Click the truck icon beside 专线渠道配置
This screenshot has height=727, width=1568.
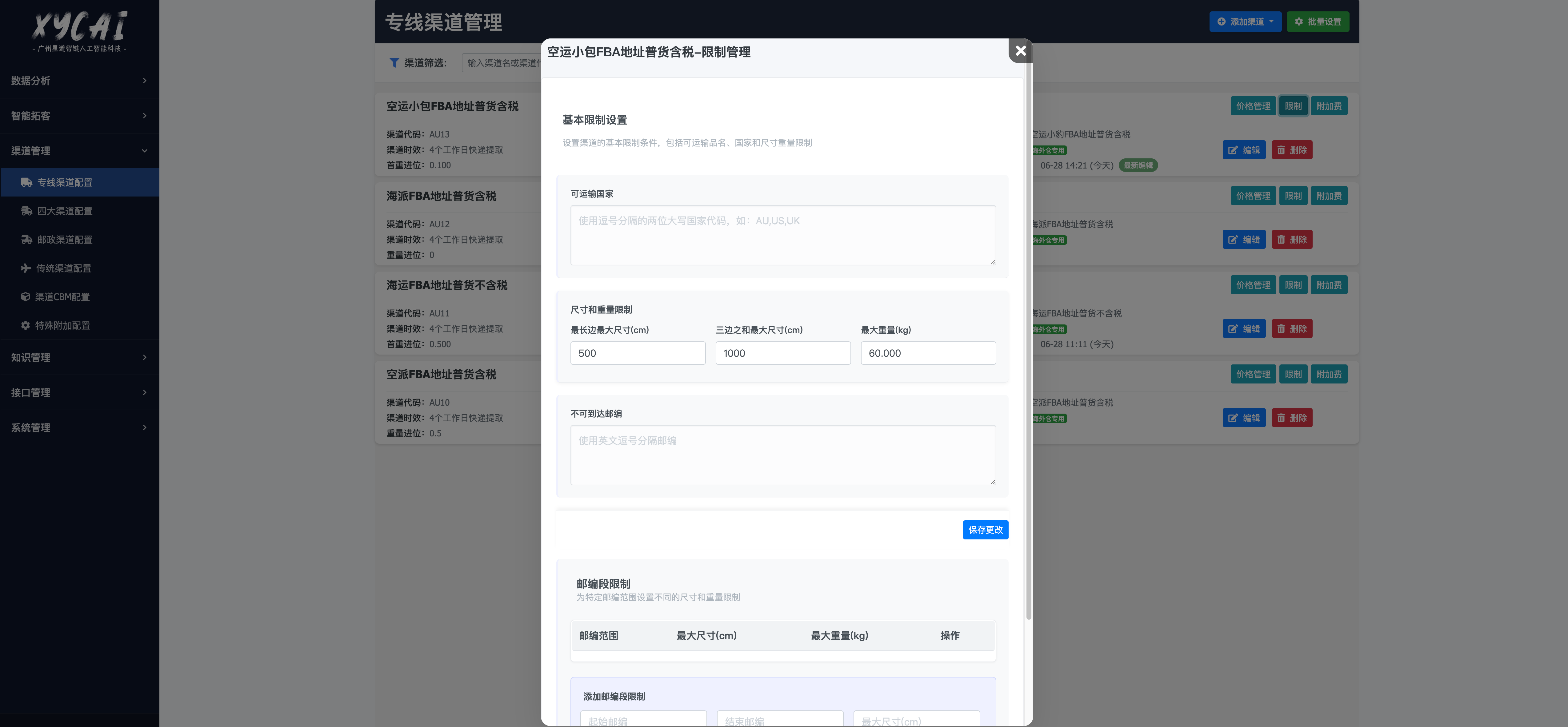(x=26, y=182)
